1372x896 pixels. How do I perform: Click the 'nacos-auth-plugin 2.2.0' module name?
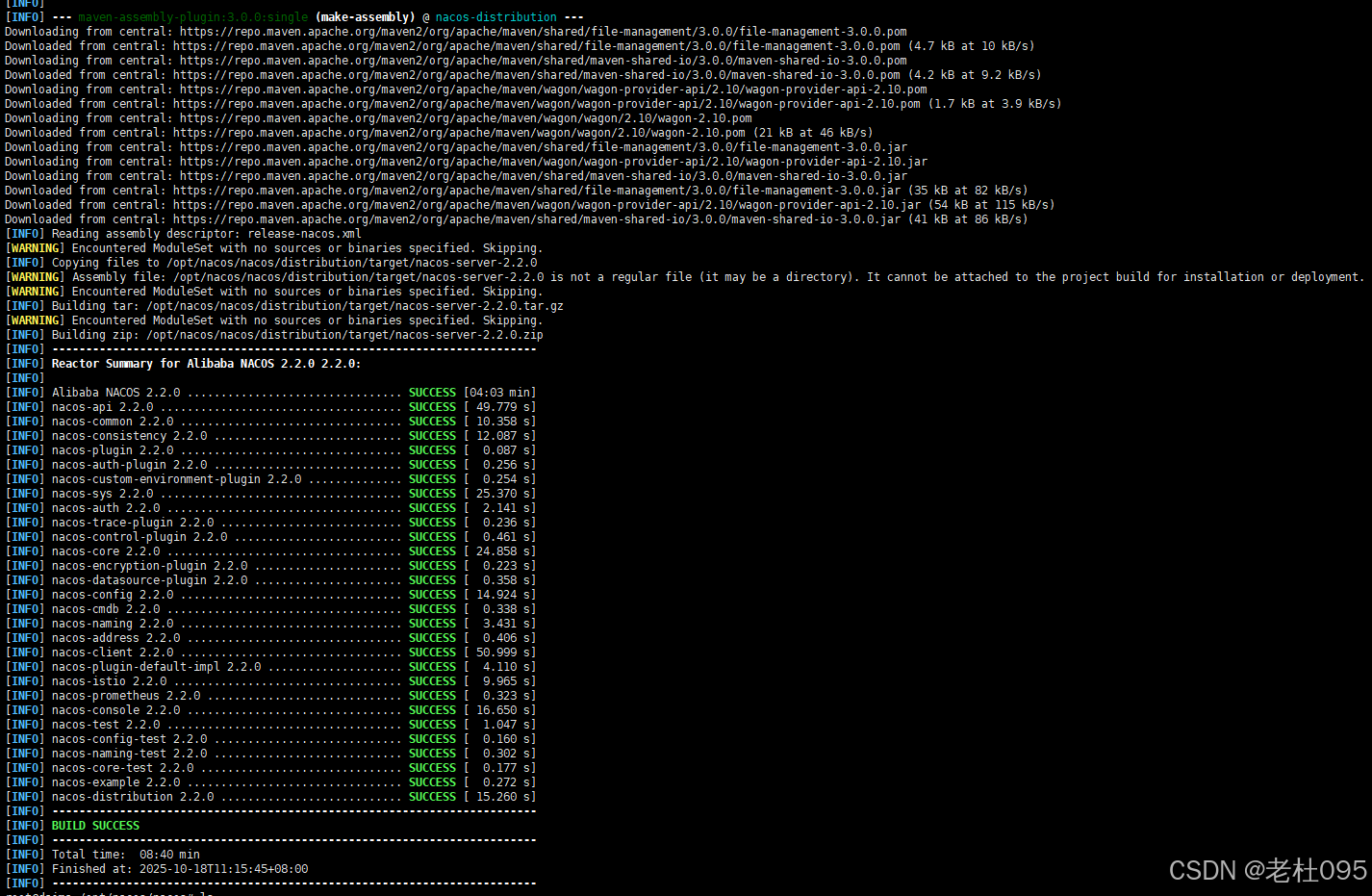point(129,465)
